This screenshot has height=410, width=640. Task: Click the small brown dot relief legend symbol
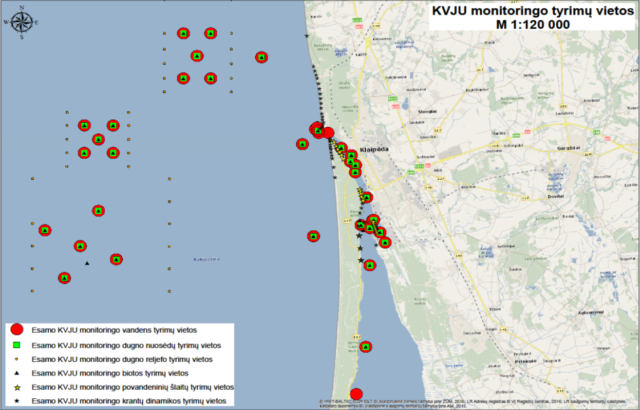[x=16, y=359]
